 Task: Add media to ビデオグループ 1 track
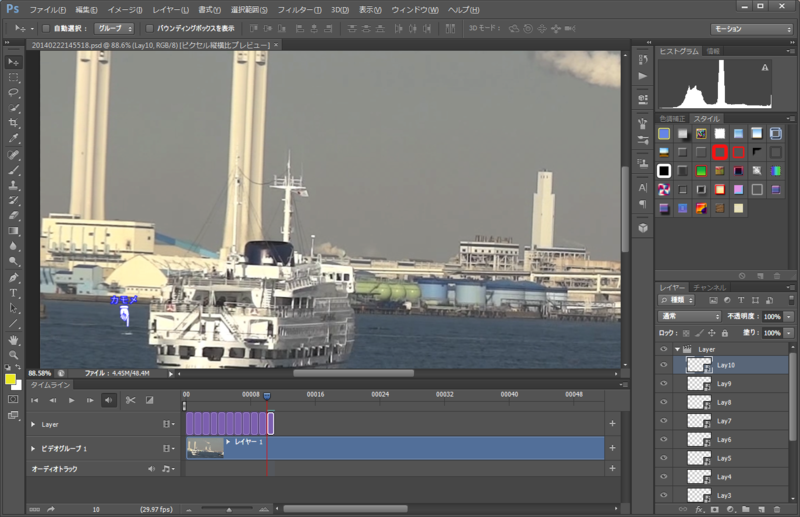point(612,448)
